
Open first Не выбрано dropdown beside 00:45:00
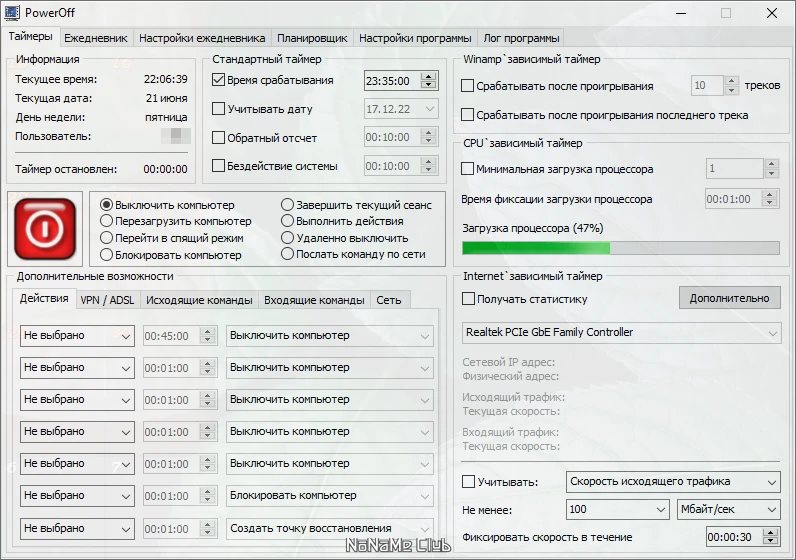click(77, 336)
